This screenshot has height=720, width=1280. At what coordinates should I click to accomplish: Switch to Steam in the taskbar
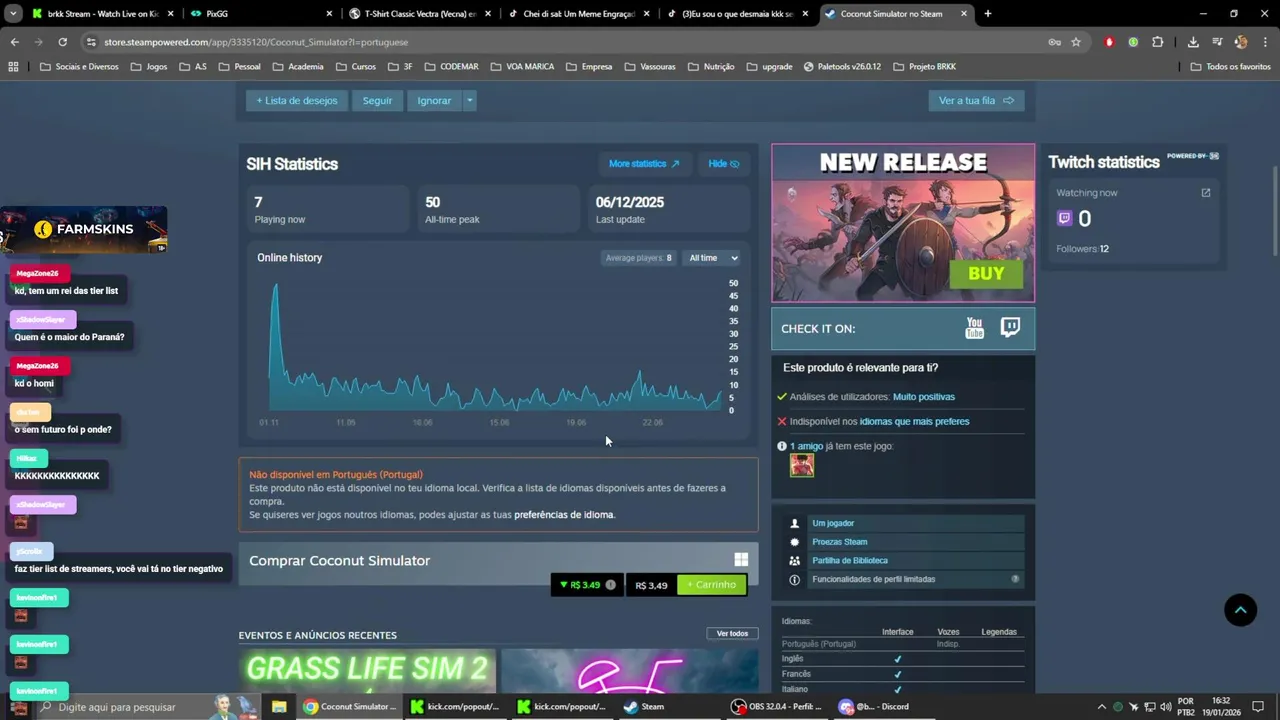[643, 706]
